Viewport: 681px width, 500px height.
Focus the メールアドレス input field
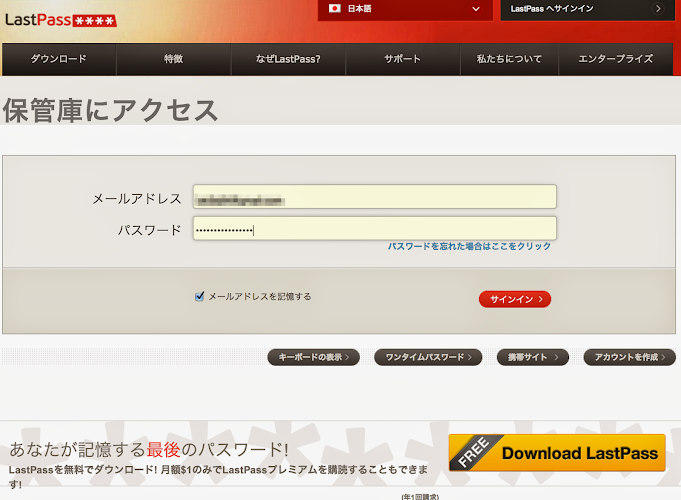(x=375, y=197)
